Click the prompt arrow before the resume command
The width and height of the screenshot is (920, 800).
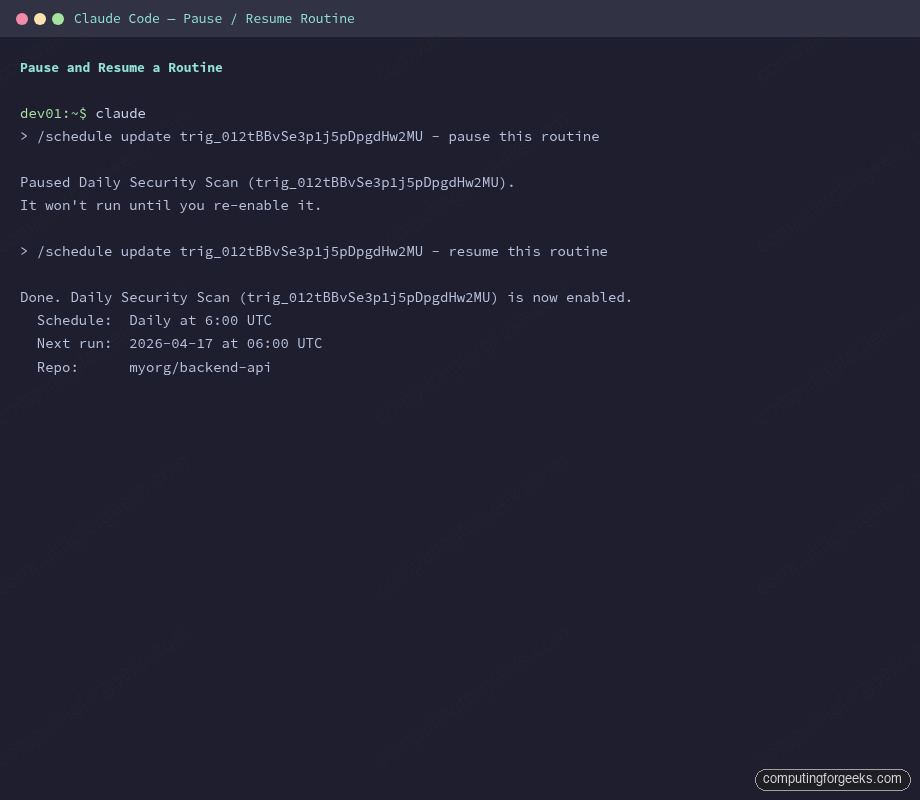pos(23,251)
